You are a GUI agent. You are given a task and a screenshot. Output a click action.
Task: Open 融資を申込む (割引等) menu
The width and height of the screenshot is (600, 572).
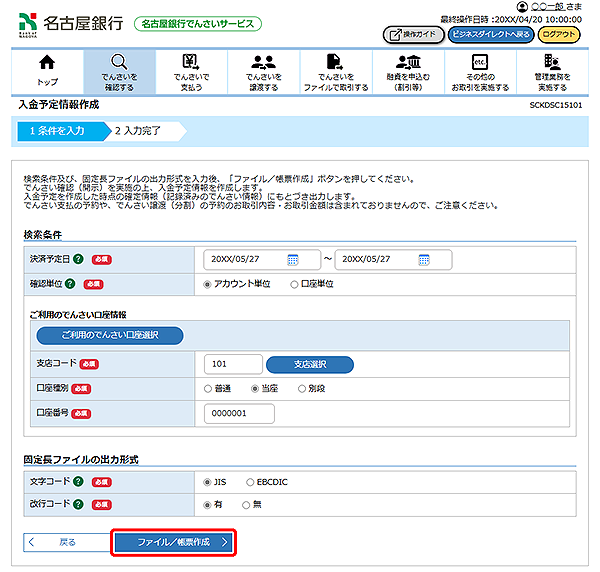click(408, 72)
